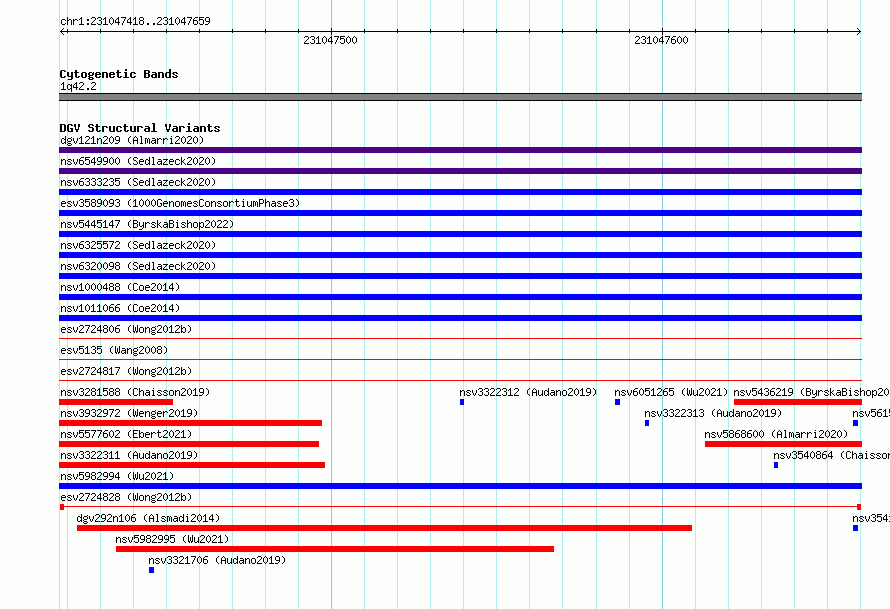The image size is (890, 609).
Task: Click the red bar under nsv5982995
Action: pos(335,549)
